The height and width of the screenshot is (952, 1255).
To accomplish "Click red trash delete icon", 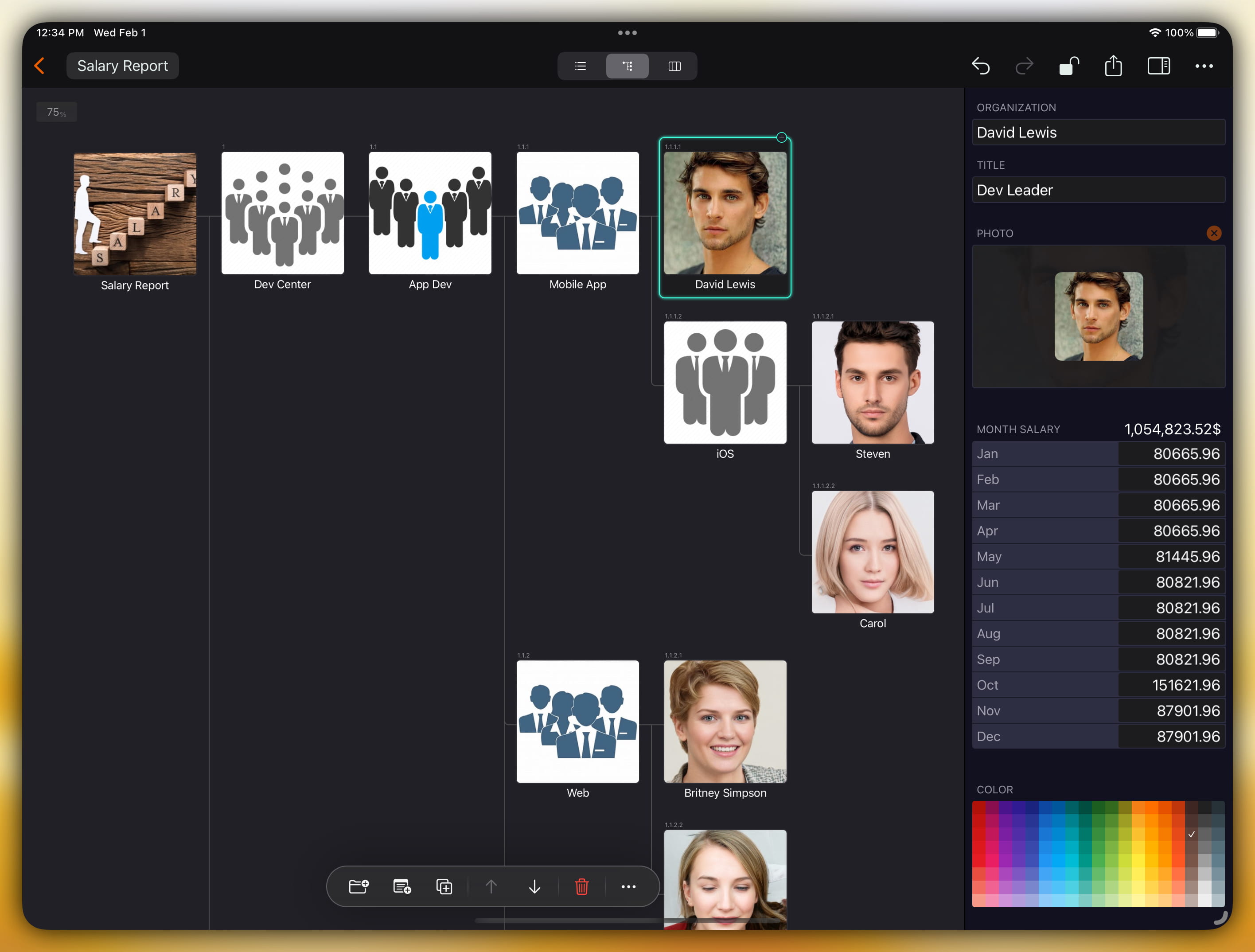I will coord(581,886).
